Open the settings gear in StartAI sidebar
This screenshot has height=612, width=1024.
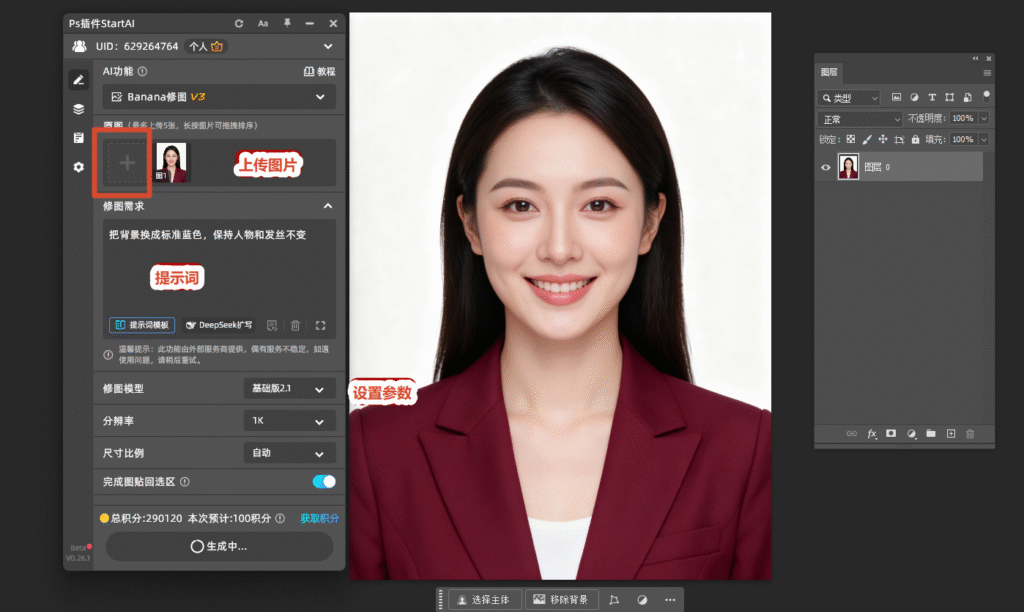click(79, 167)
